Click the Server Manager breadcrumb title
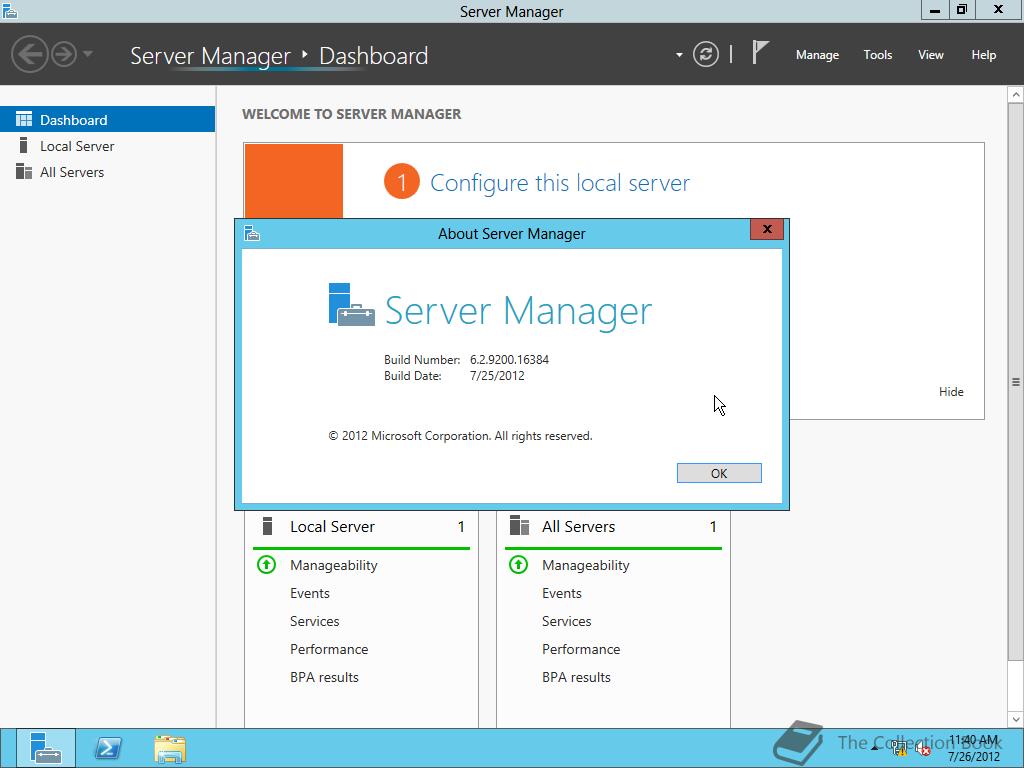This screenshot has height=768, width=1024. click(x=210, y=56)
